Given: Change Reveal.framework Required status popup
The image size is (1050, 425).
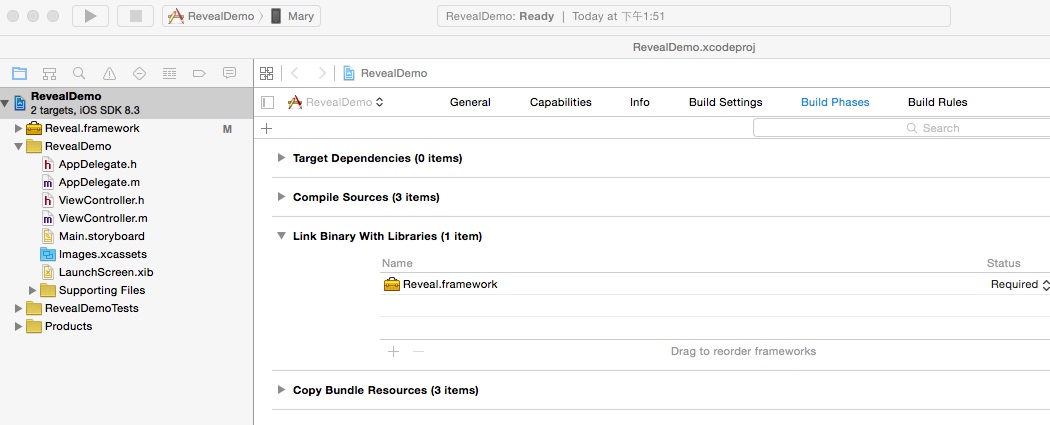Looking at the screenshot, I should click(1019, 284).
